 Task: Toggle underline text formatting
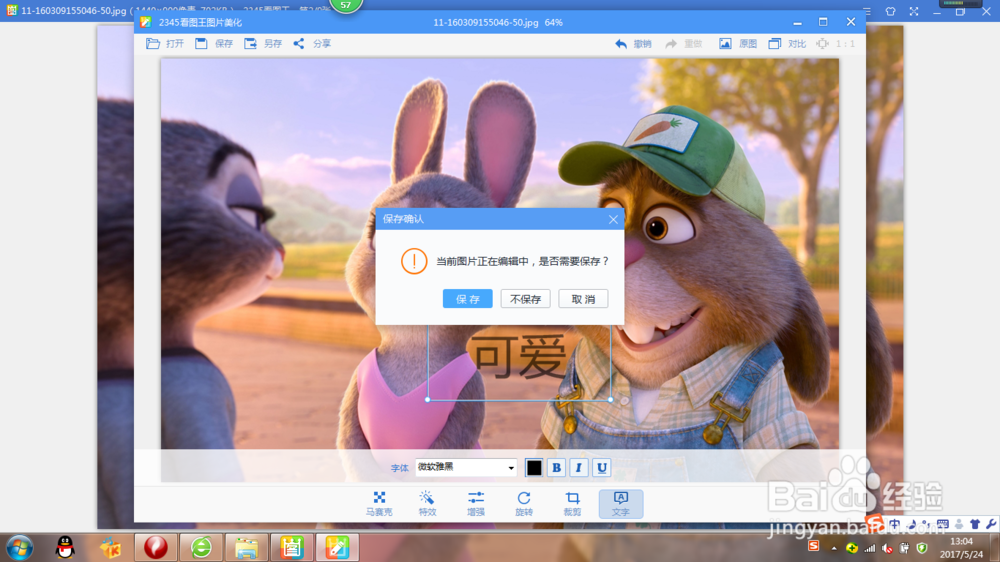(x=601, y=468)
